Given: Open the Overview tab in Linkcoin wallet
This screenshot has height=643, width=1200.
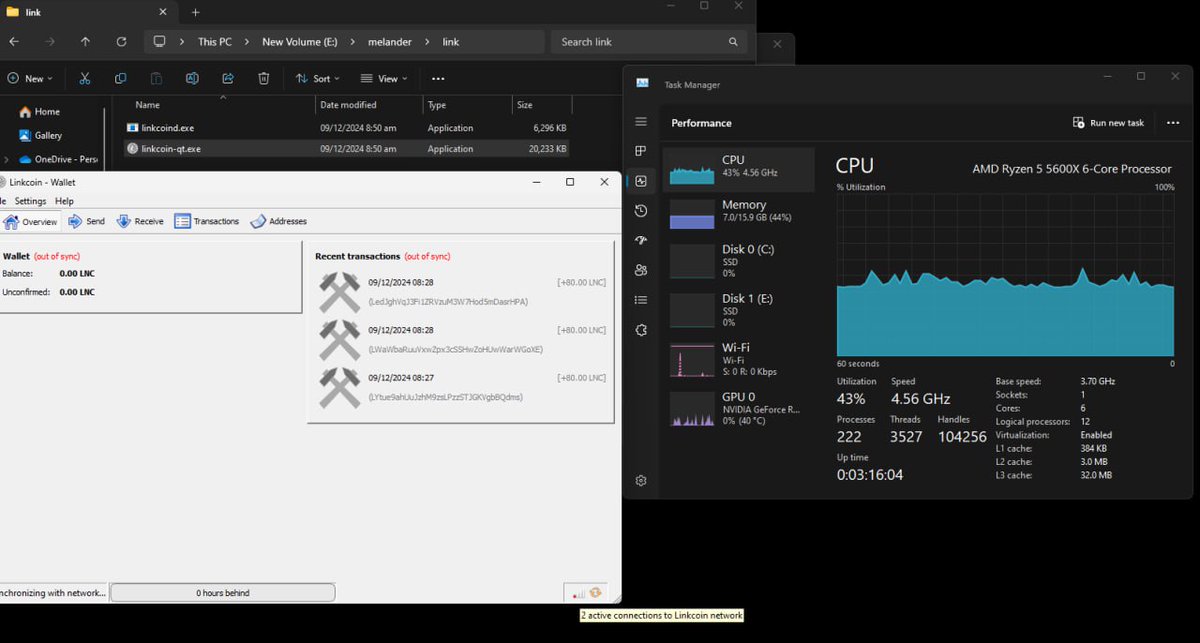Looking at the screenshot, I should (x=30, y=221).
